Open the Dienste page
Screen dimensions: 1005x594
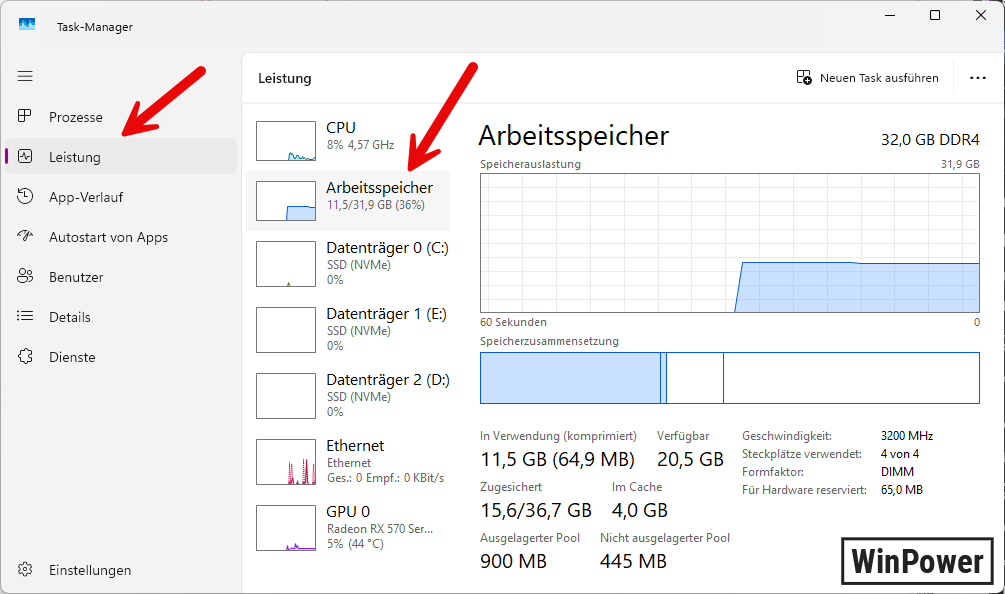pos(72,358)
